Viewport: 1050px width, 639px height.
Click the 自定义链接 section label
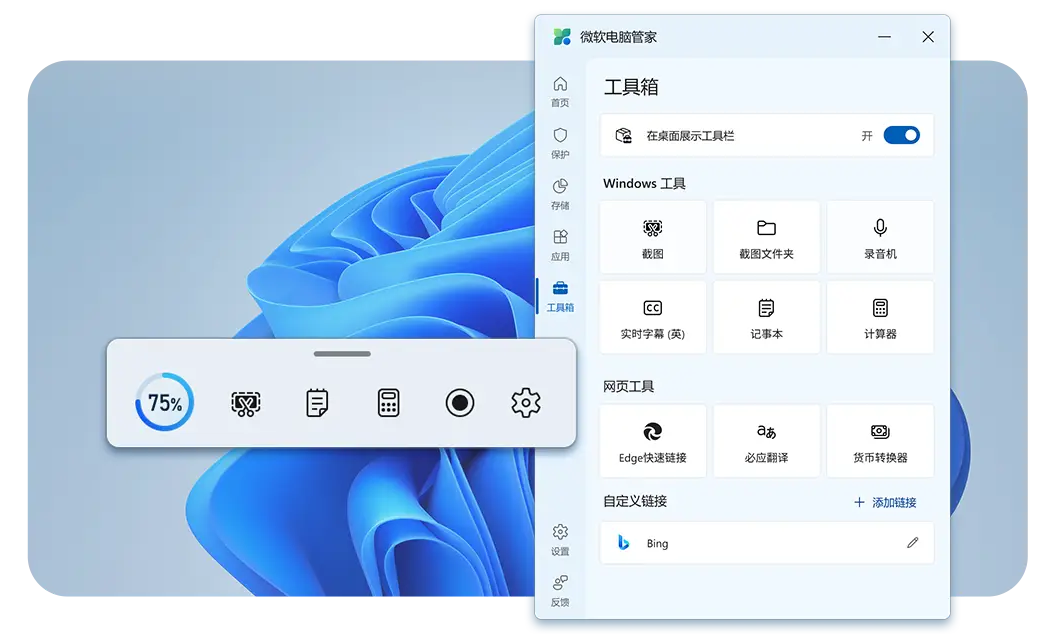635,501
